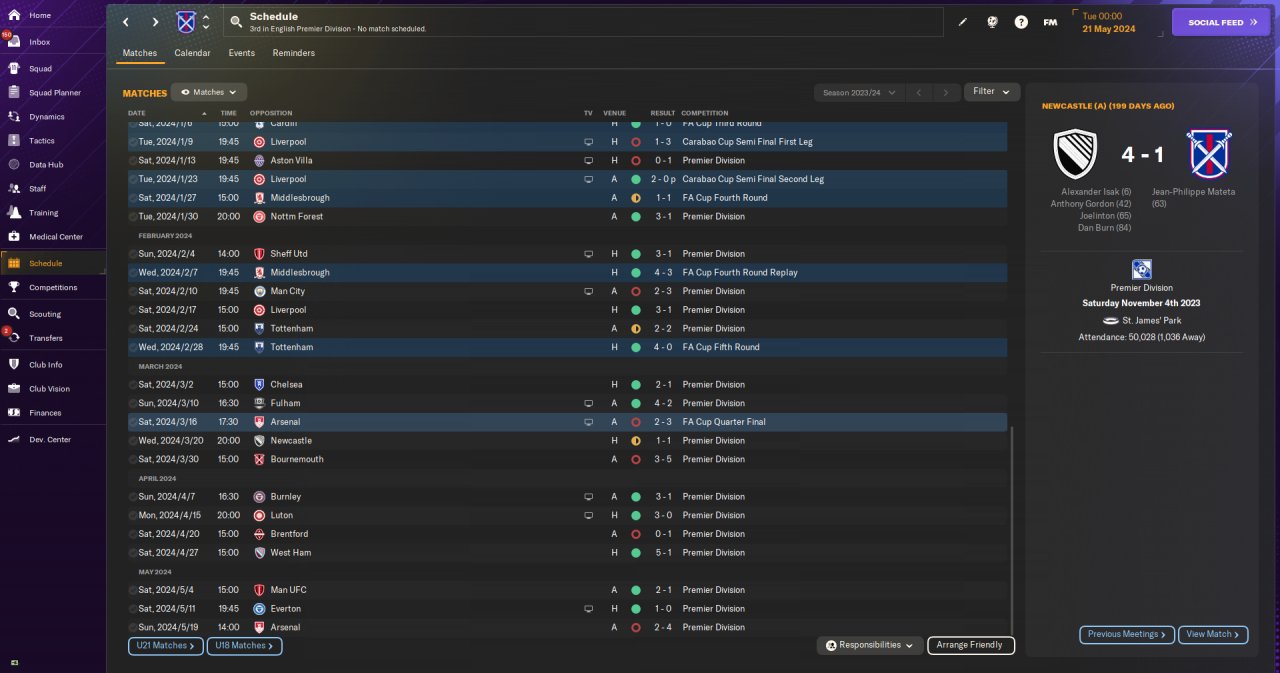Open the Matches view dropdown

pos(209,92)
